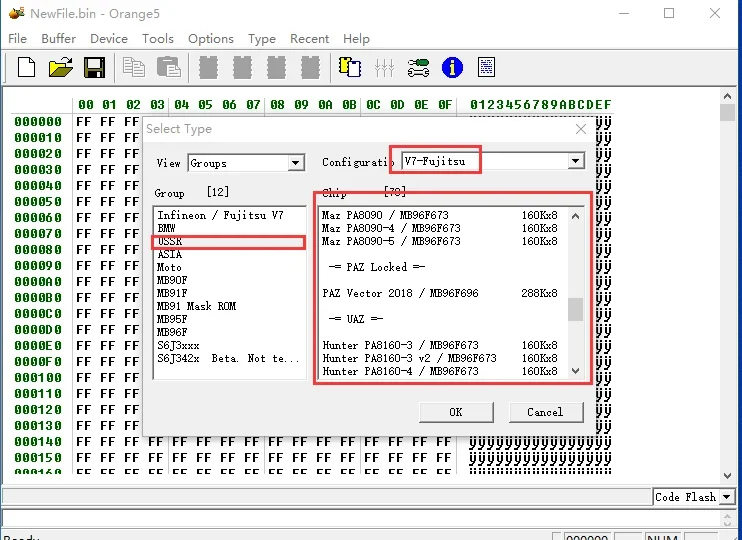Select the MB91 Mask ROM group

230,306
